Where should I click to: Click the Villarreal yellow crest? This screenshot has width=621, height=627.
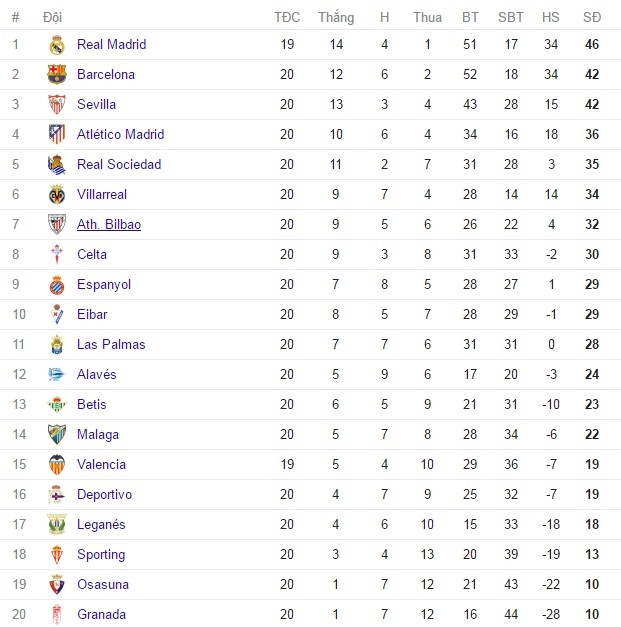click(57, 194)
